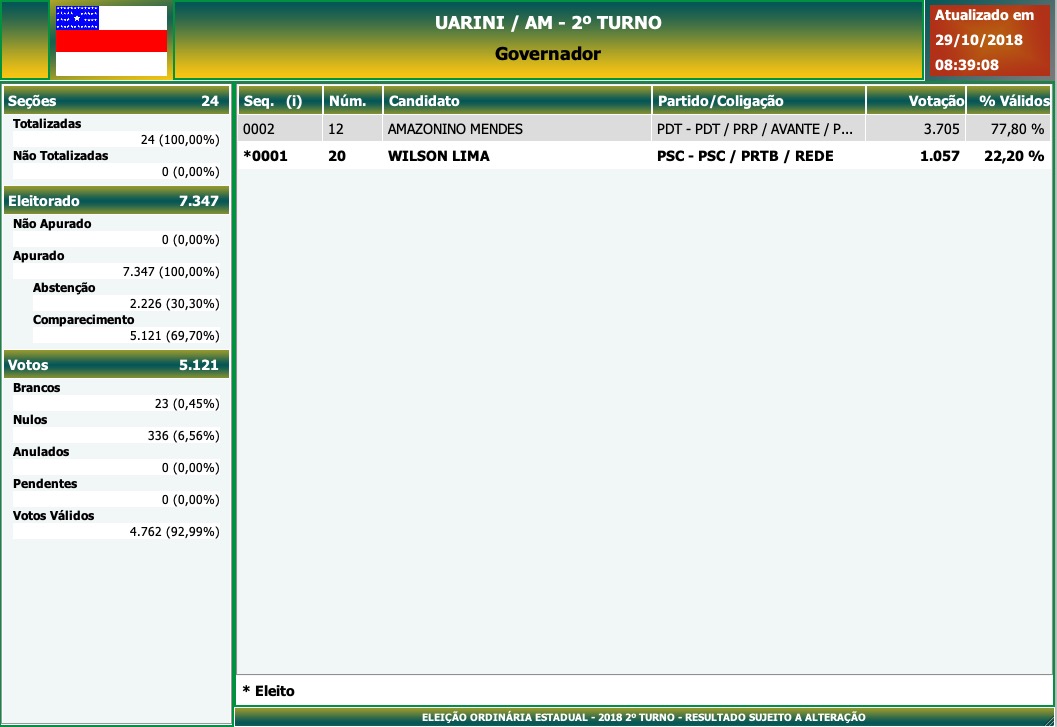
Task: Click the Amazonas state flag image
Action: 111,40
